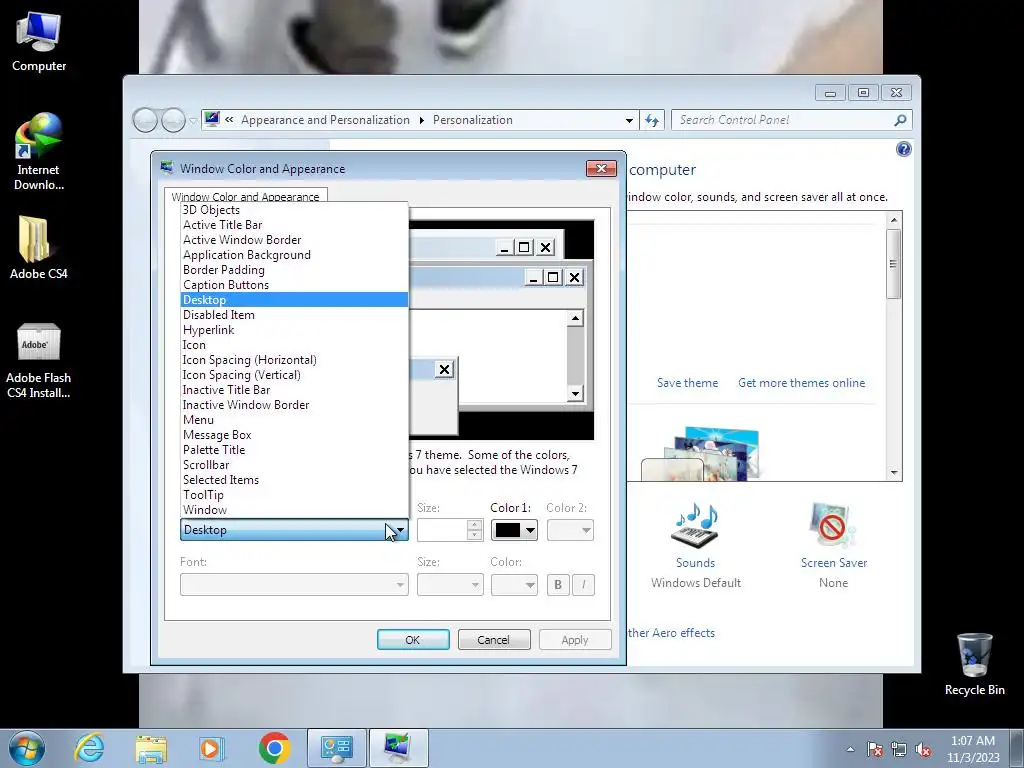Open the Computer desktop icon

point(39,42)
